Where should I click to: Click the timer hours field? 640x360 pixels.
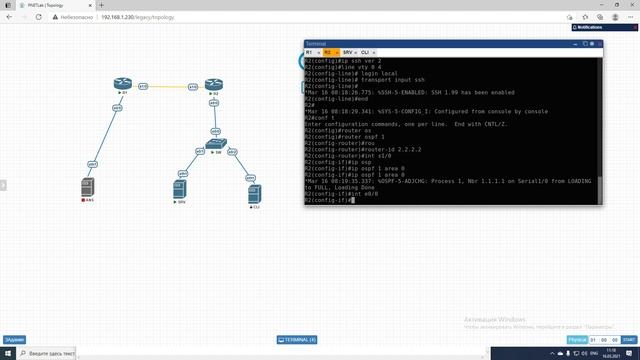tap(593, 340)
